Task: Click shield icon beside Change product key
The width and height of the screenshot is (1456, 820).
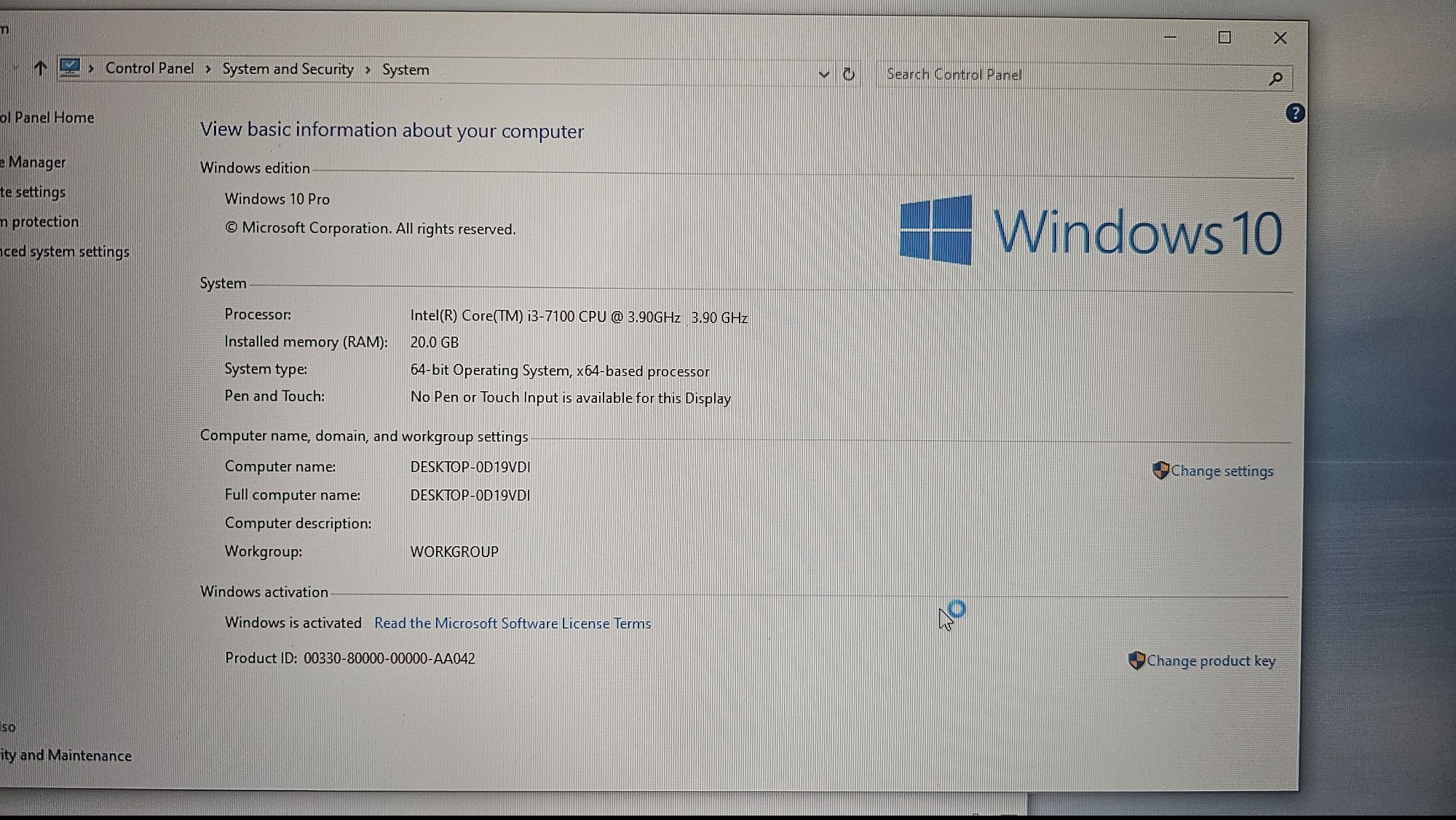Action: (x=1136, y=661)
